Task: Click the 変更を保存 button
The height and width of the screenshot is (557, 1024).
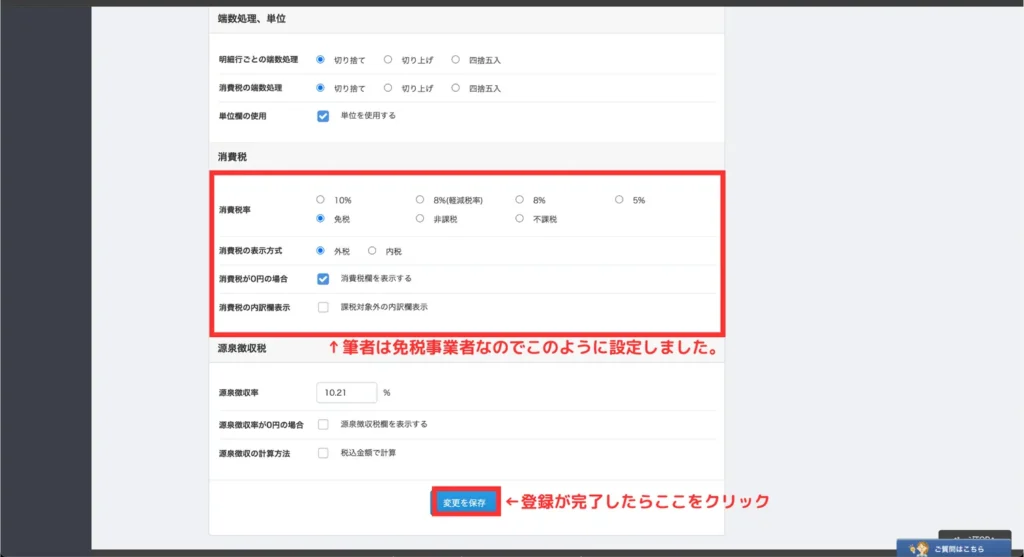Action: click(465, 503)
